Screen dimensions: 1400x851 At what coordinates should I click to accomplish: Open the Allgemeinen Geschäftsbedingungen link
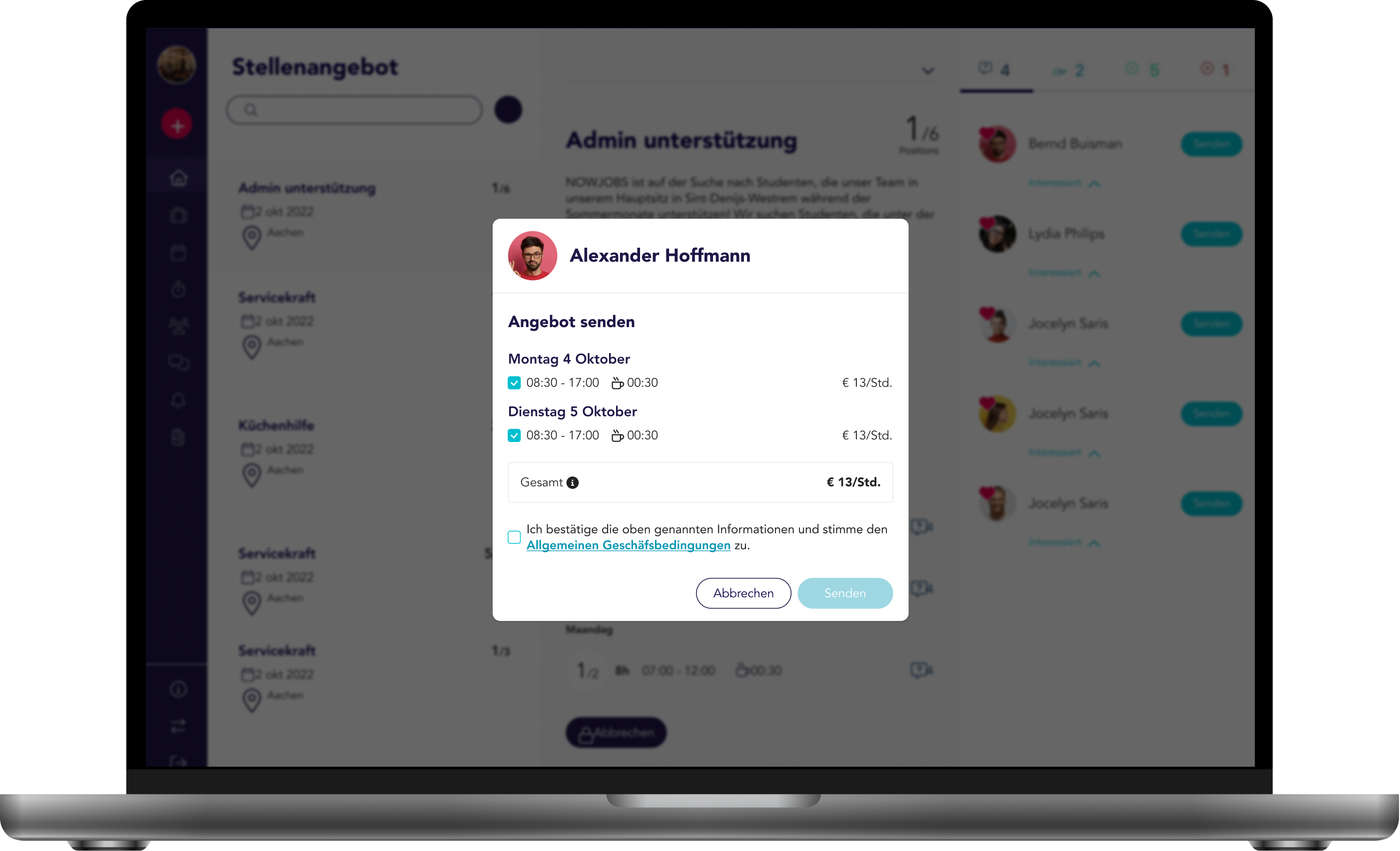629,545
